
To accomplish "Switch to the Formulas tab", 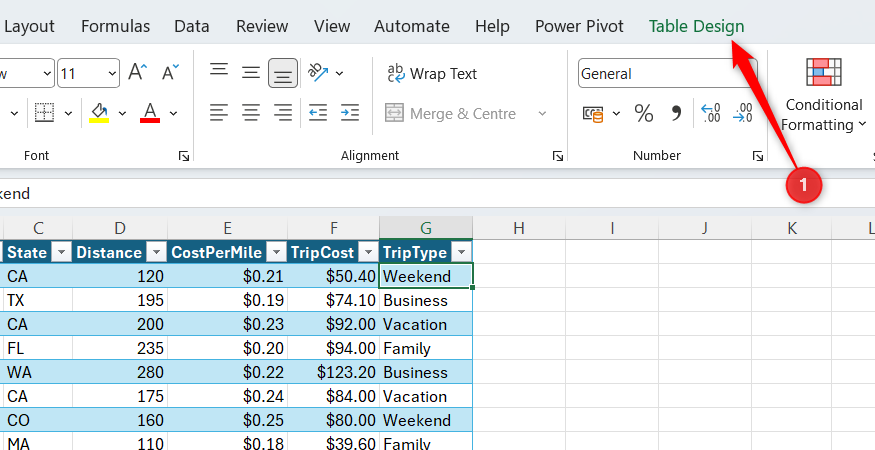I will click(x=116, y=26).
